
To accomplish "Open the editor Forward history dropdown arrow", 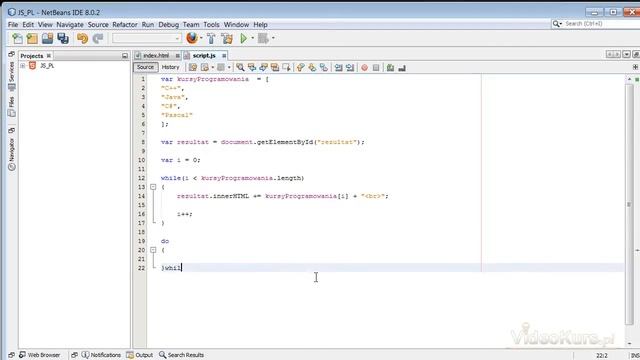I will (x=229, y=67).
